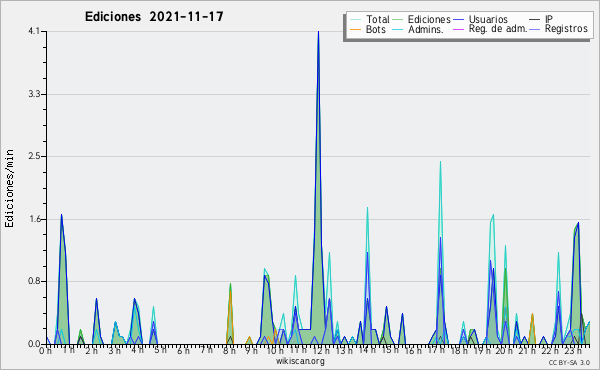The image size is (600, 370).
Task: Click the '6 h' x-axis label
Action: (183, 350)
